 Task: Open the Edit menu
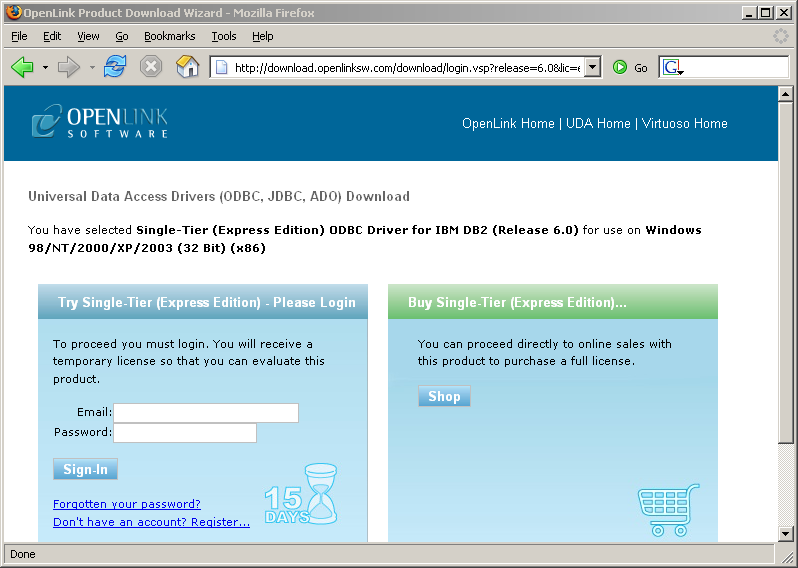(x=52, y=36)
